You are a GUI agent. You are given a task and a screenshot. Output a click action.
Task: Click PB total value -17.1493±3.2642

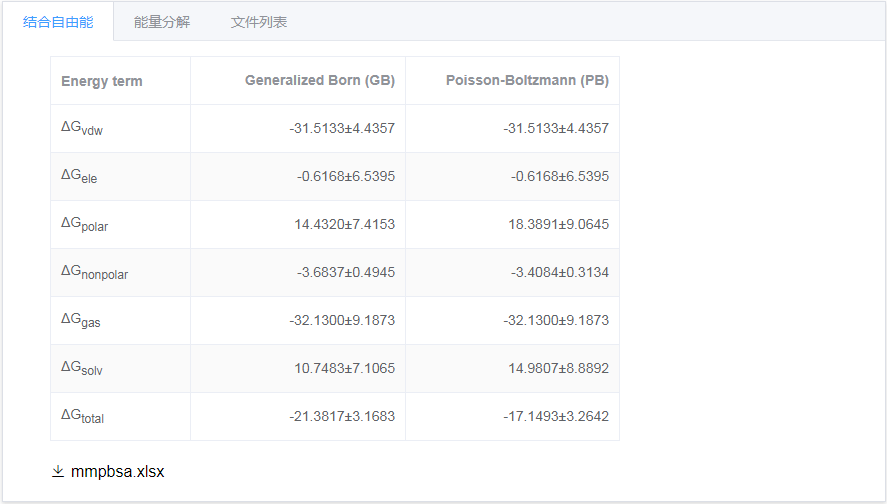[x=556, y=416]
